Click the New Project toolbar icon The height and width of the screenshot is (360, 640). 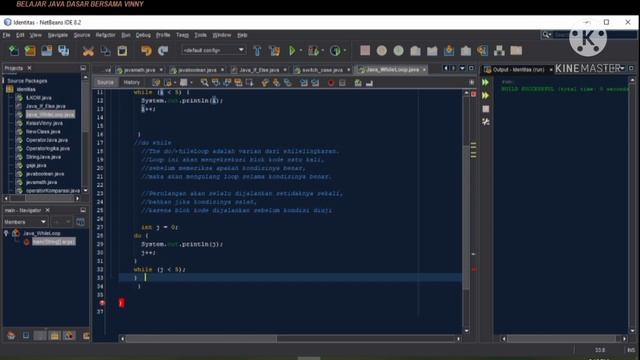click(x=30, y=51)
